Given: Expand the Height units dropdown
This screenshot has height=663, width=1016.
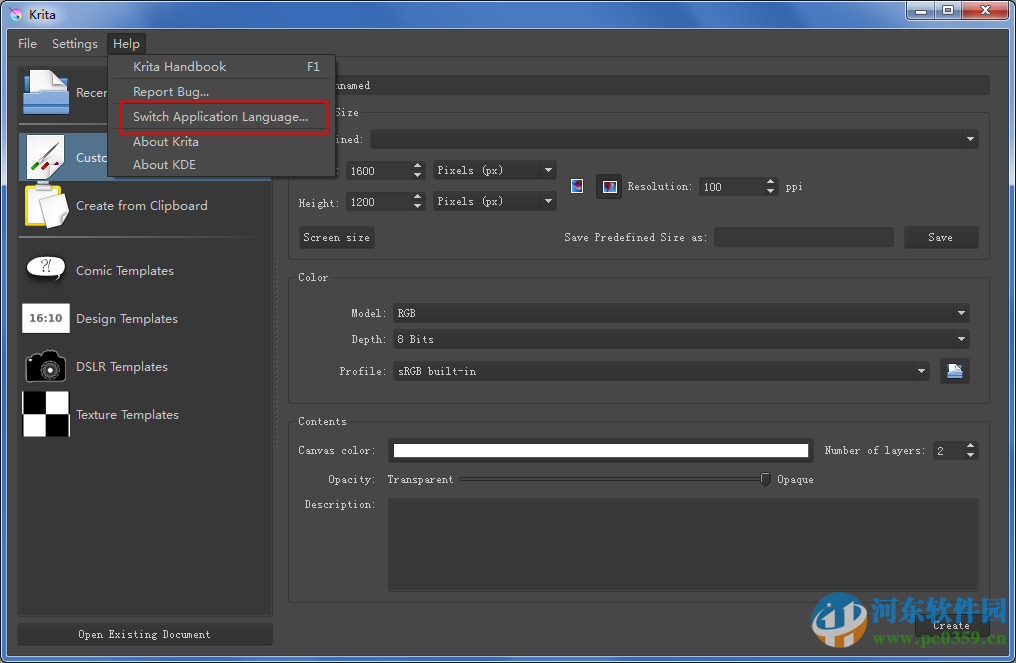Looking at the screenshot, I should click(494, 202).
